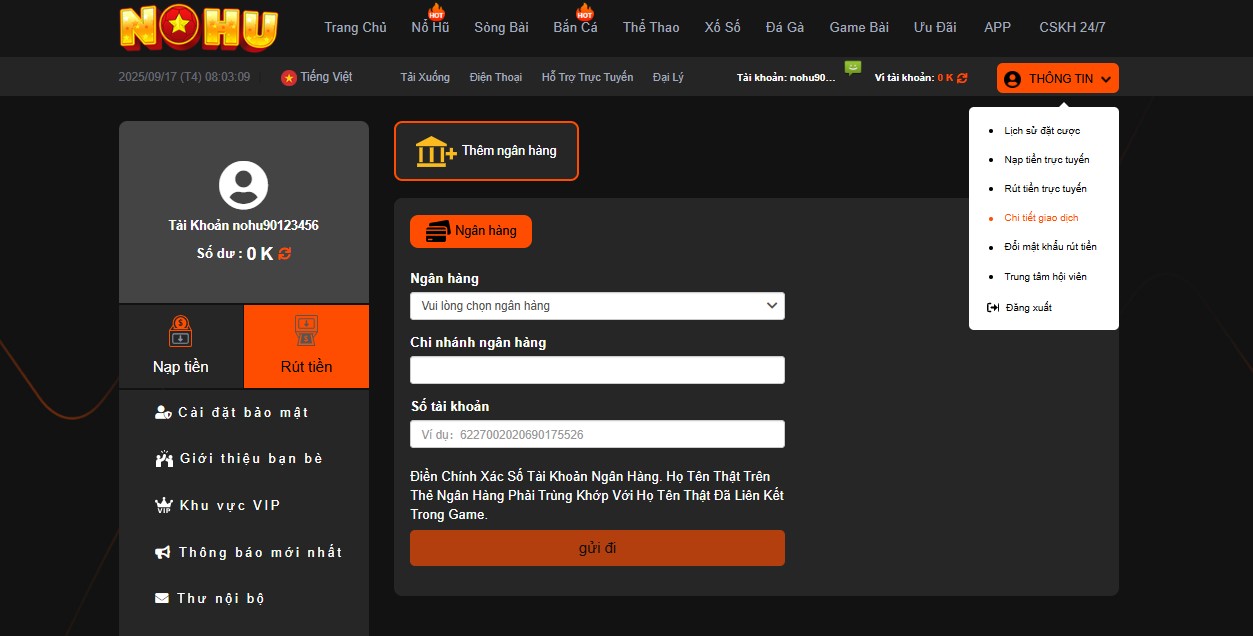Click the Thêm ngân hàng bank icon

(435, 151)
